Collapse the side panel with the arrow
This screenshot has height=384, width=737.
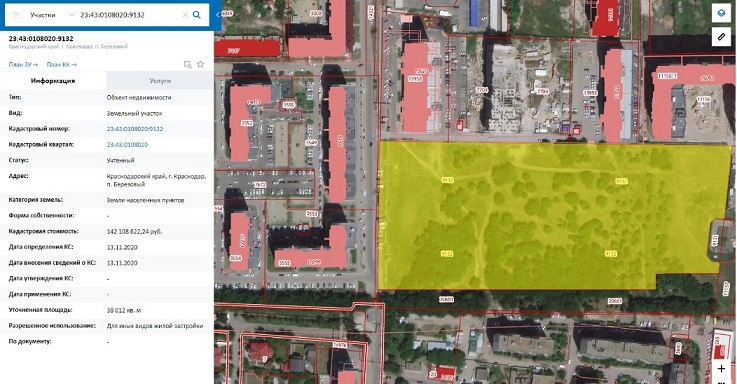218,15
